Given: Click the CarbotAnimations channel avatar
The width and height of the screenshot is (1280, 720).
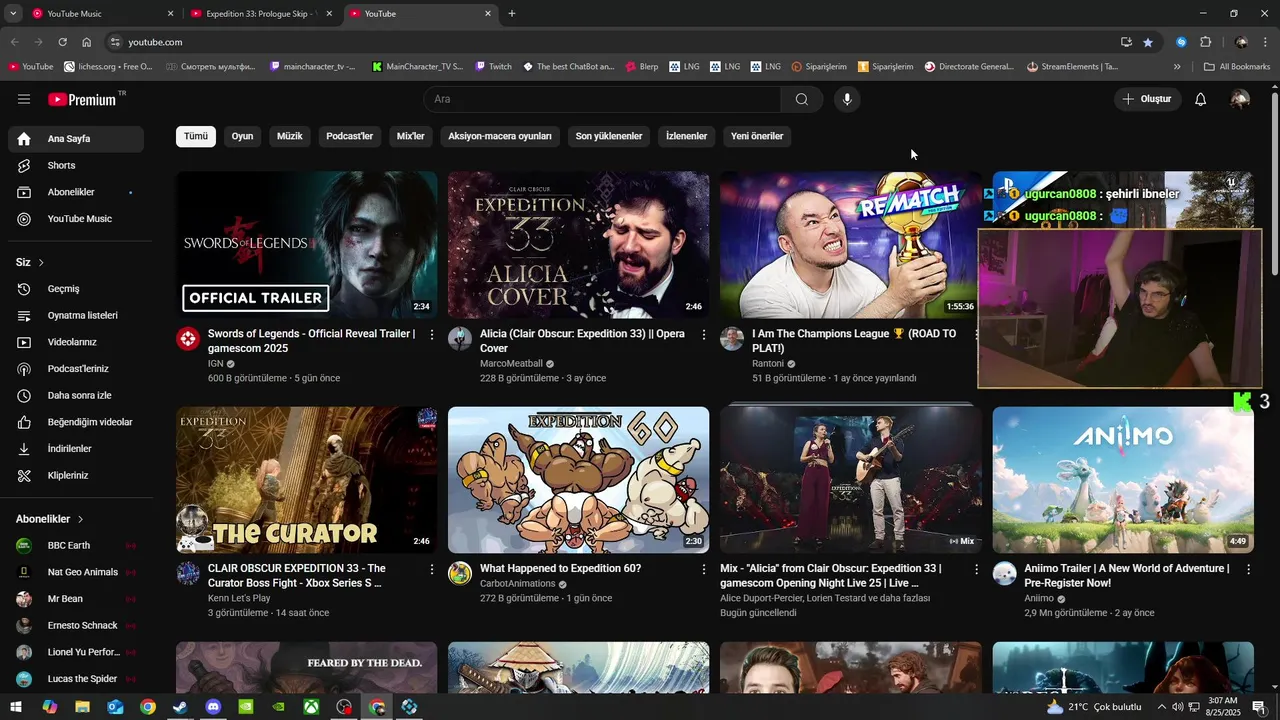Looking at the screenshot, I should 460,573.
